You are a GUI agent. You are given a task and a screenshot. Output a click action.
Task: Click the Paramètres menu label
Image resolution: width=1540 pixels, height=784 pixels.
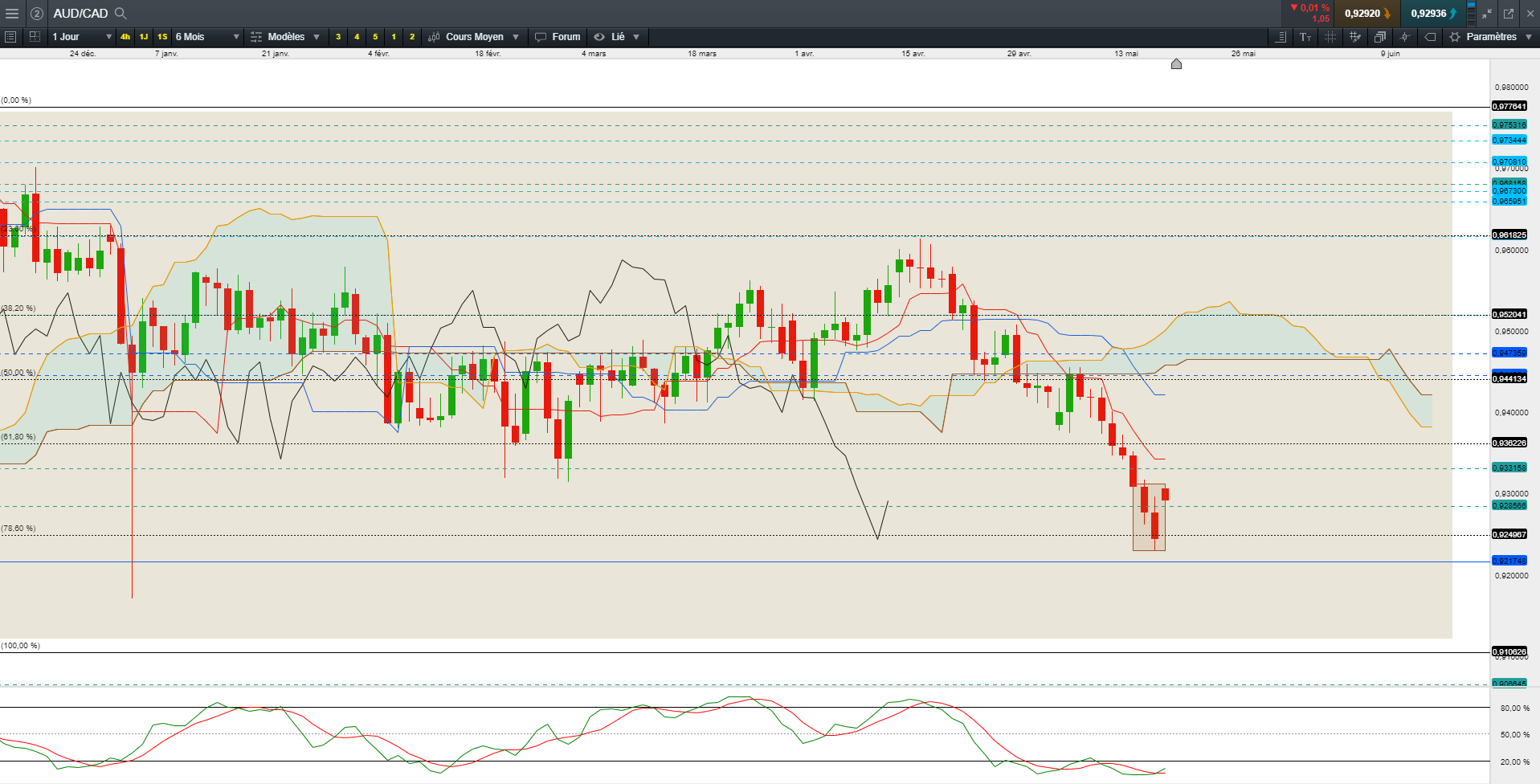(x=1492, y=37)
